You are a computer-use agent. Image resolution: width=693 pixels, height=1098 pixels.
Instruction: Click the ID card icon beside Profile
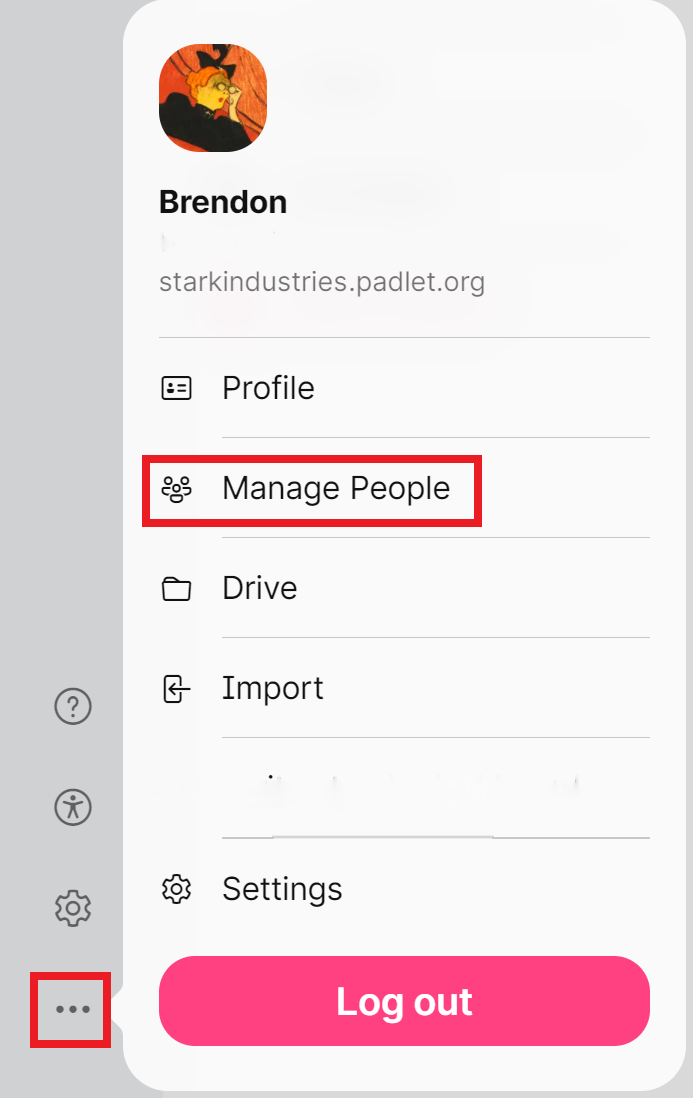pyautogui.click(x=176, y=388)
